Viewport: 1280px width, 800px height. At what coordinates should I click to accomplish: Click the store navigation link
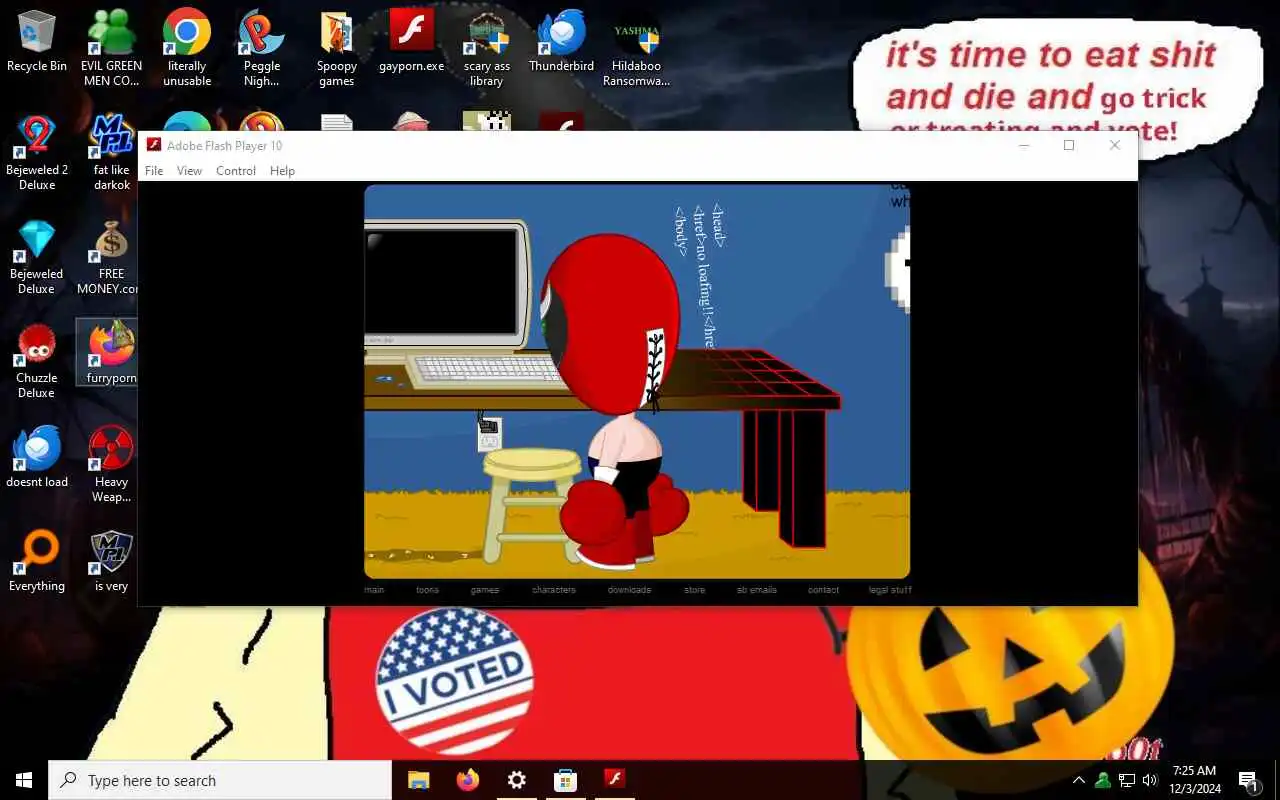(695, 590)
